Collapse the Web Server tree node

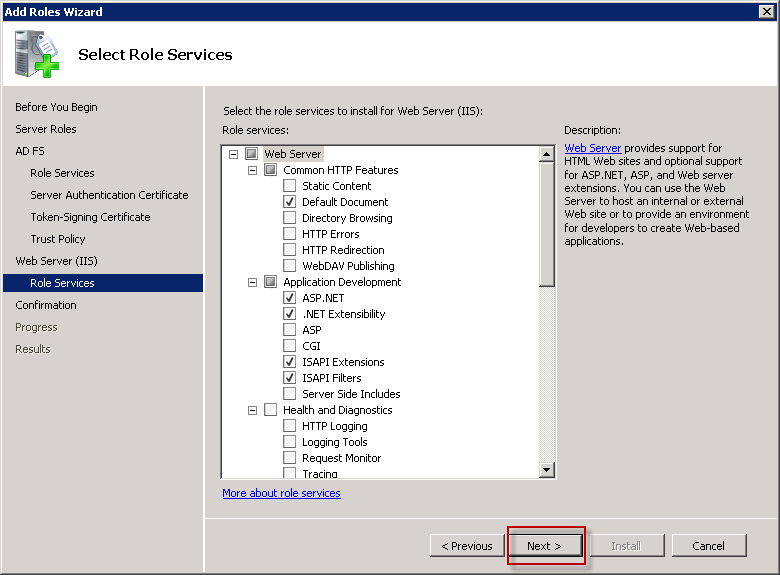(x=233, y=154)
